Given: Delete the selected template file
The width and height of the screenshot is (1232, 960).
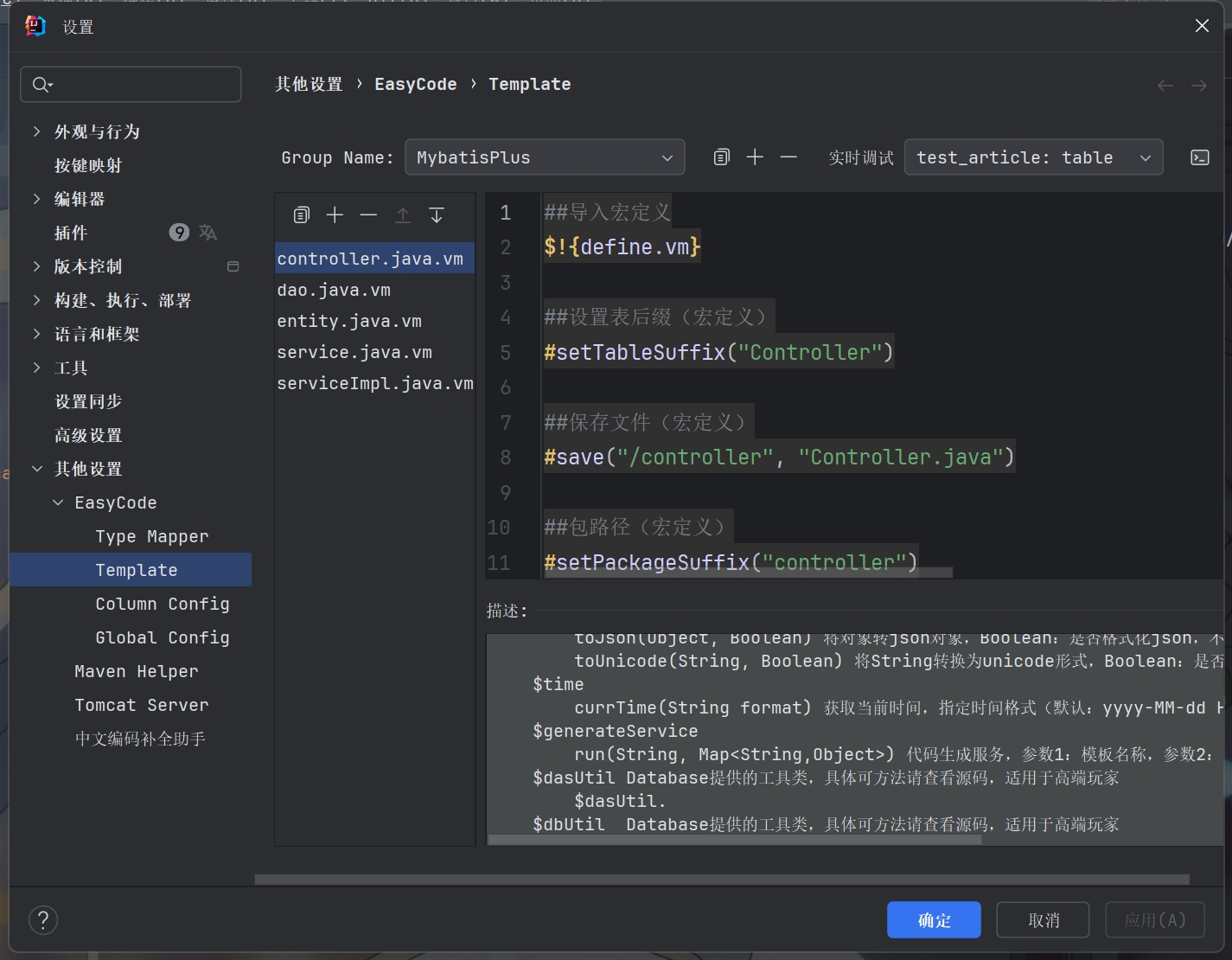Looking at the screenshot, I should click(368, 215).
